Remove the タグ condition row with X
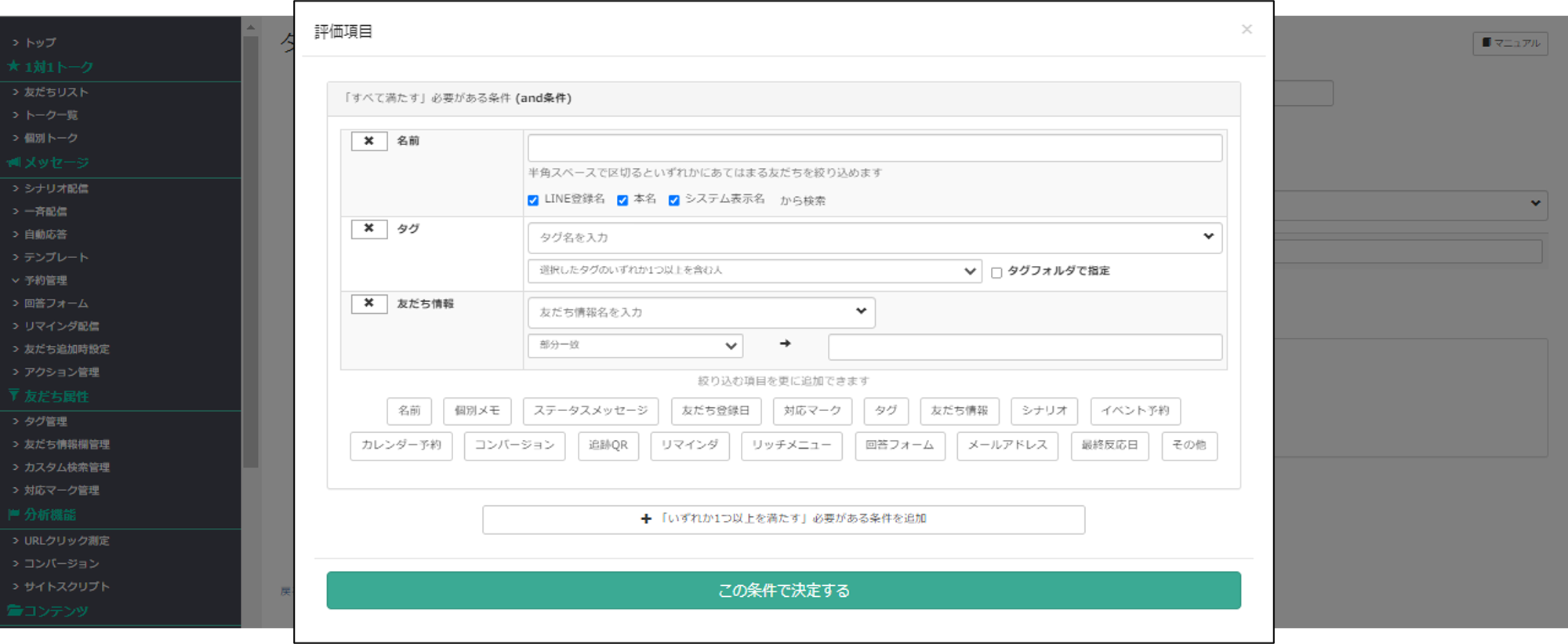 coord(368,229)
